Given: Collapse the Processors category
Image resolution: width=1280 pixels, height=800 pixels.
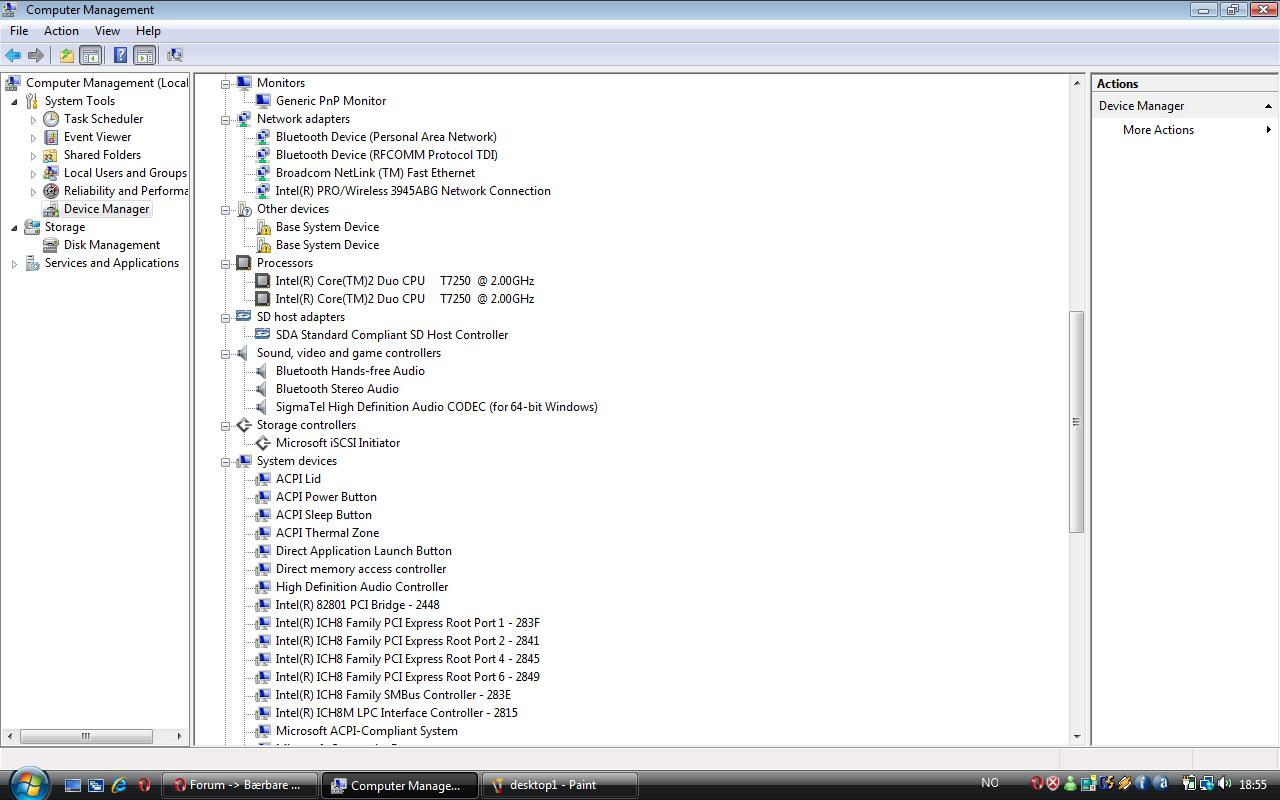Looking at the screenshot, I should point(226,263).
